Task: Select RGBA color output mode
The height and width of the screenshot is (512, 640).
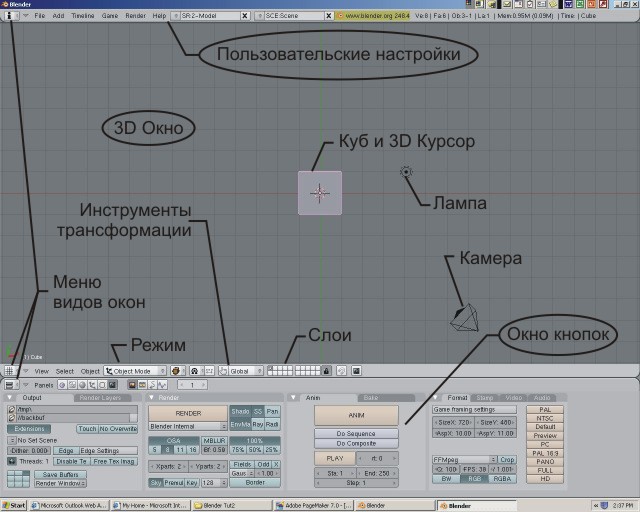Action: tap(502, 479)
